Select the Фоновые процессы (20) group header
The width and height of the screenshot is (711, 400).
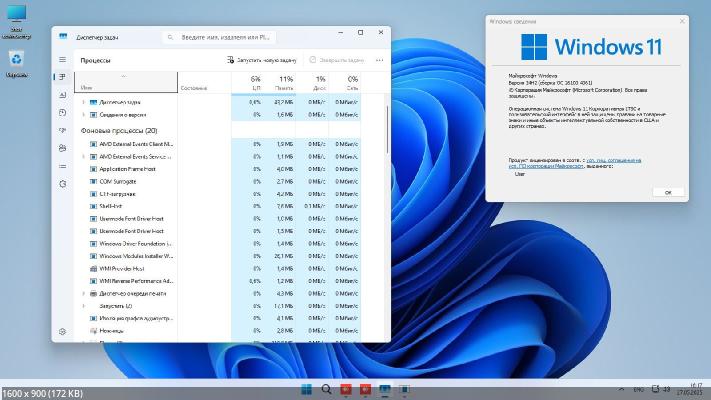119,131
